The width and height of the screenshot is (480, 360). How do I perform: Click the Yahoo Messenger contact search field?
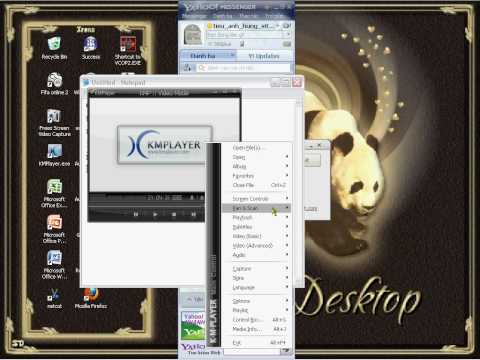click(244, 68)
